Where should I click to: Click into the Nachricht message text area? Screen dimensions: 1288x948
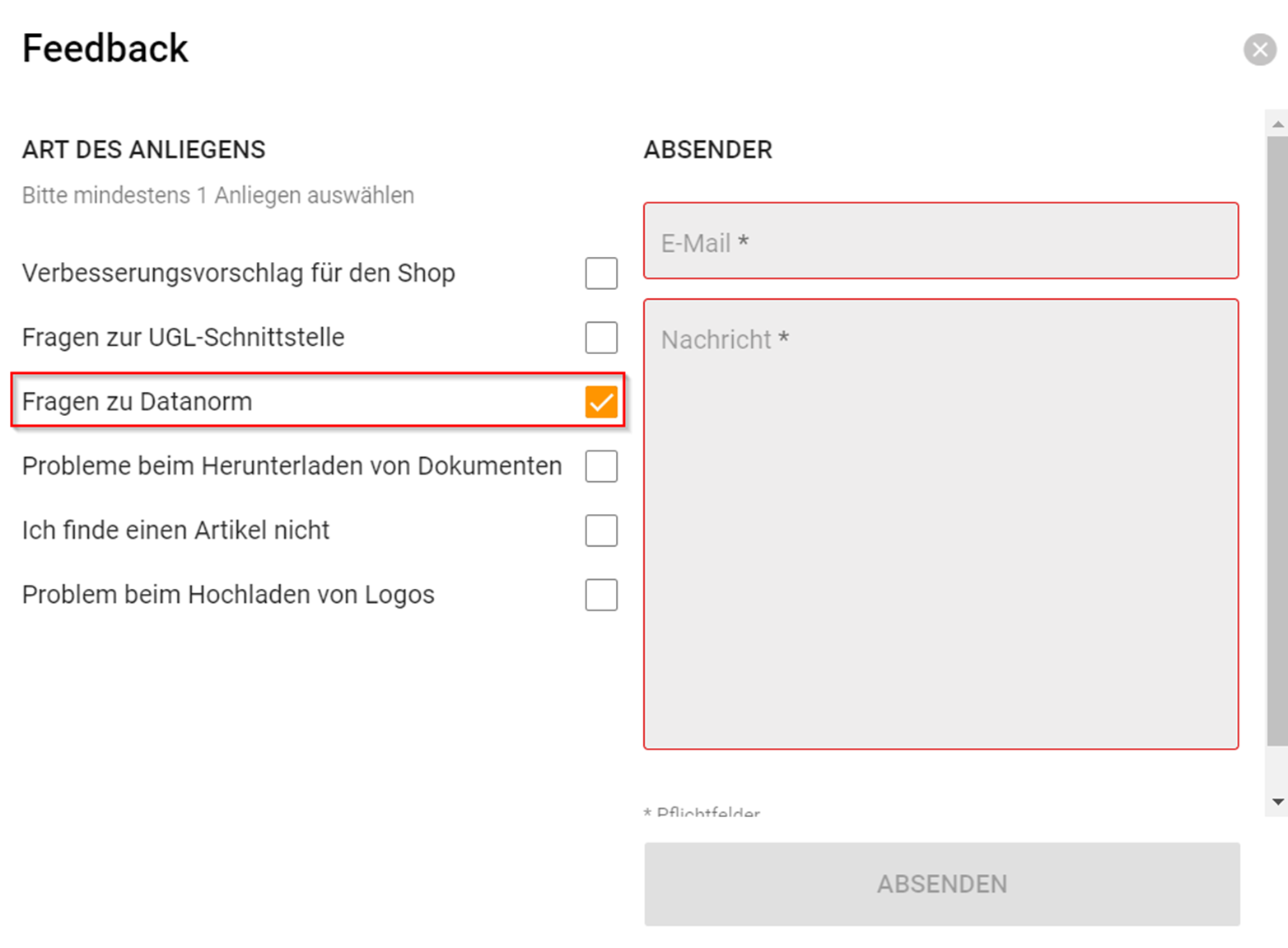pos(940,524)
